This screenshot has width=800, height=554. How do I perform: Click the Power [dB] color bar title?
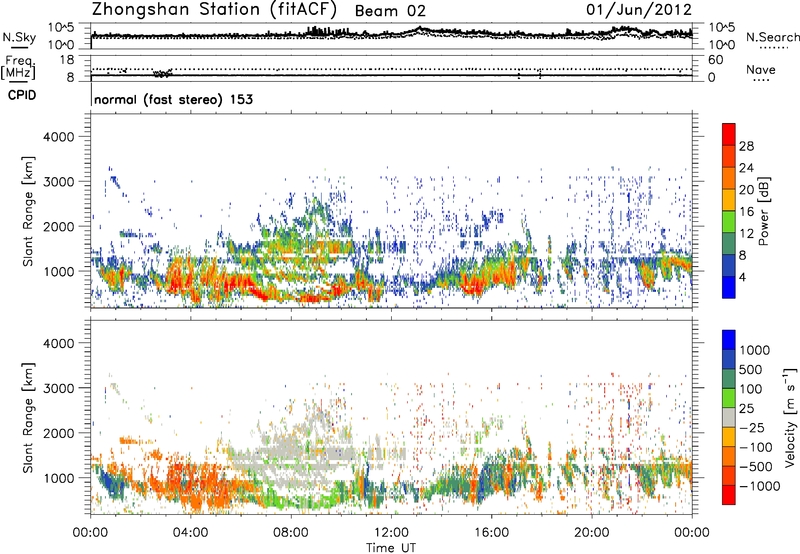(x=763, y=211)
